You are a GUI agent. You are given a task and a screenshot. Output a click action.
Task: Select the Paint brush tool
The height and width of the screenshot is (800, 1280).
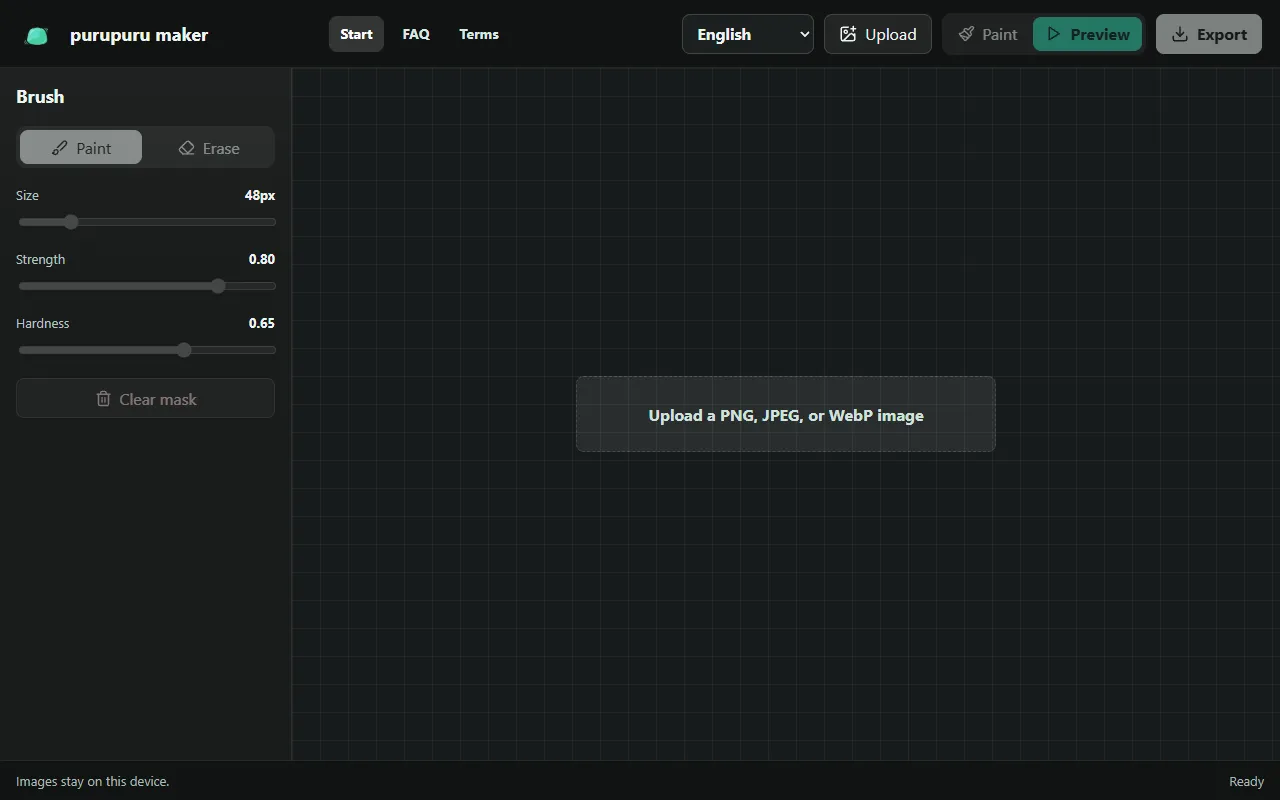tap(81, 147)
